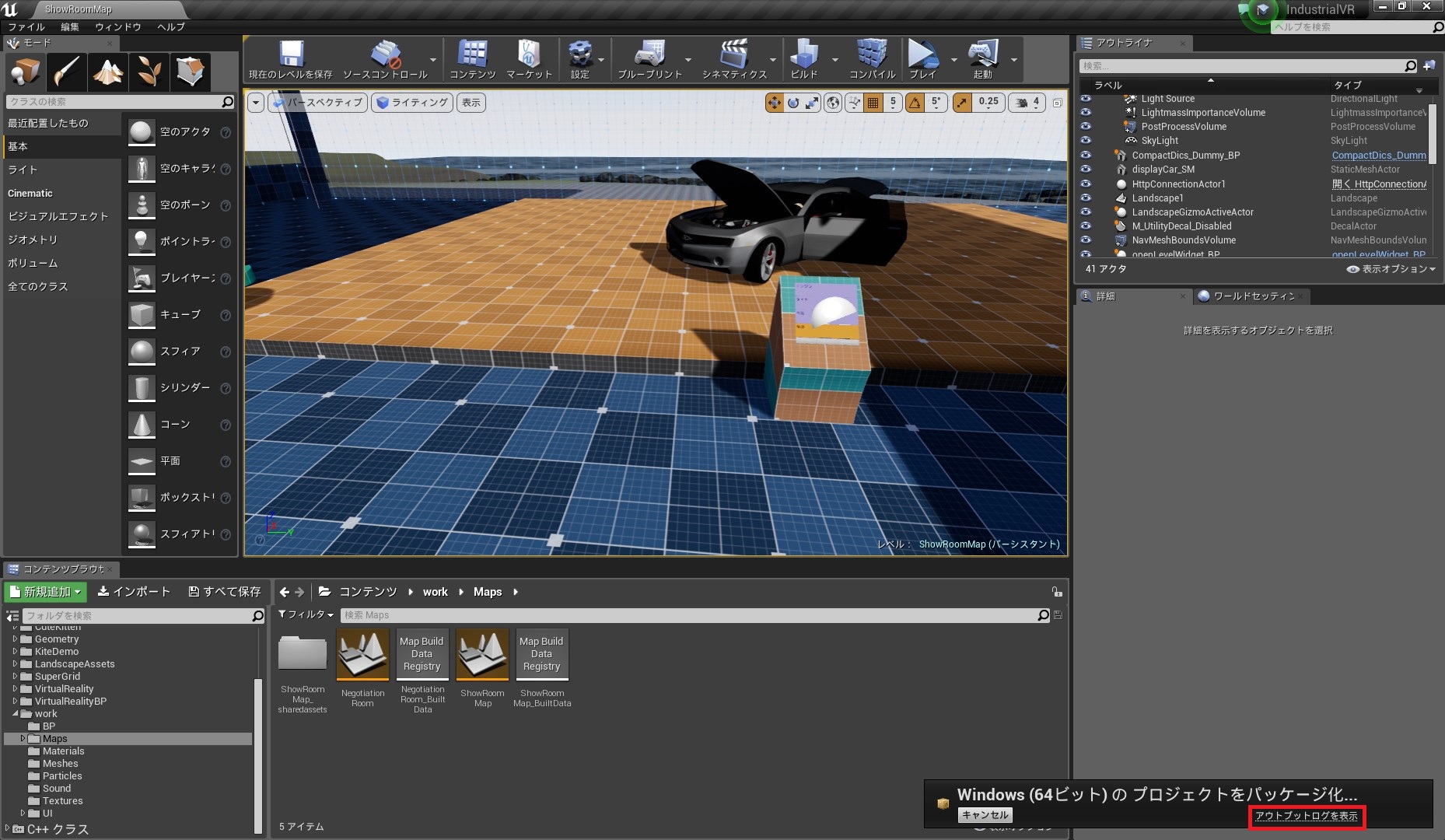The height and width of the screenshot is (840, 1445).
Task: Toggle world/local coordinate system globe icon
Action: [833, 103]
